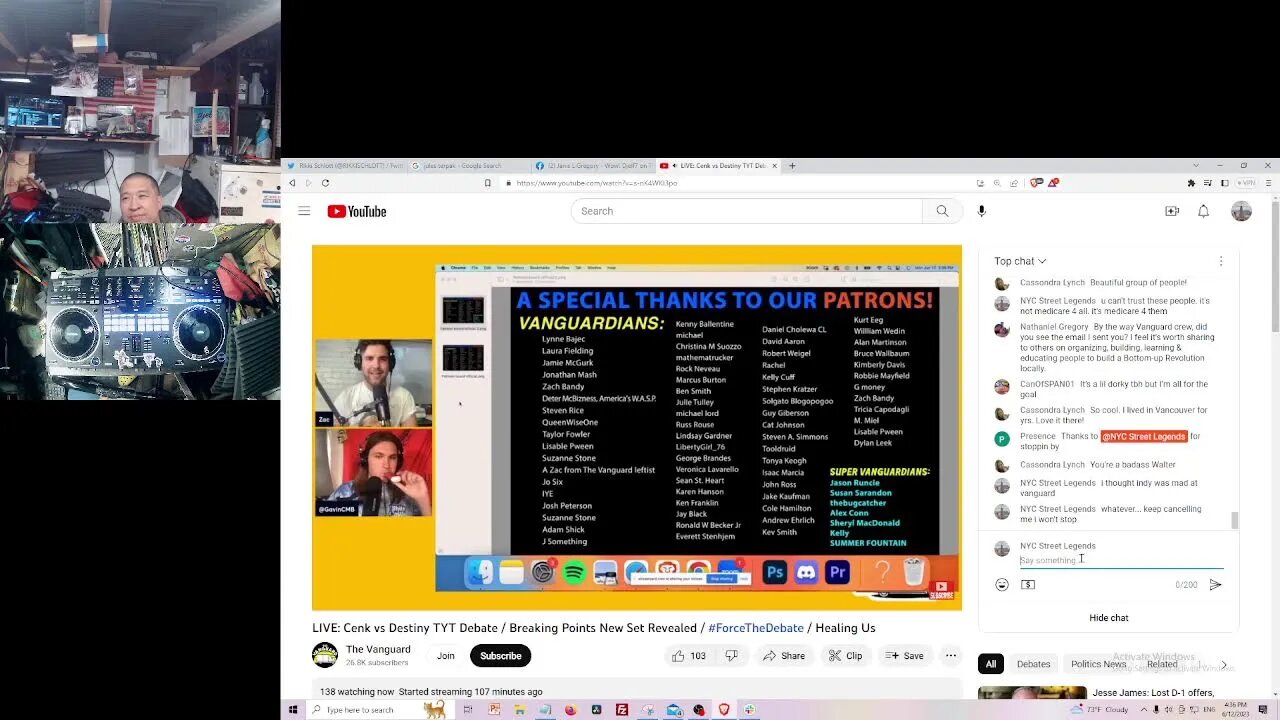Screen dimensions: 1280x720
Task: Click the @NYC Street Legends mention
Action: (x=1144, y=437)
